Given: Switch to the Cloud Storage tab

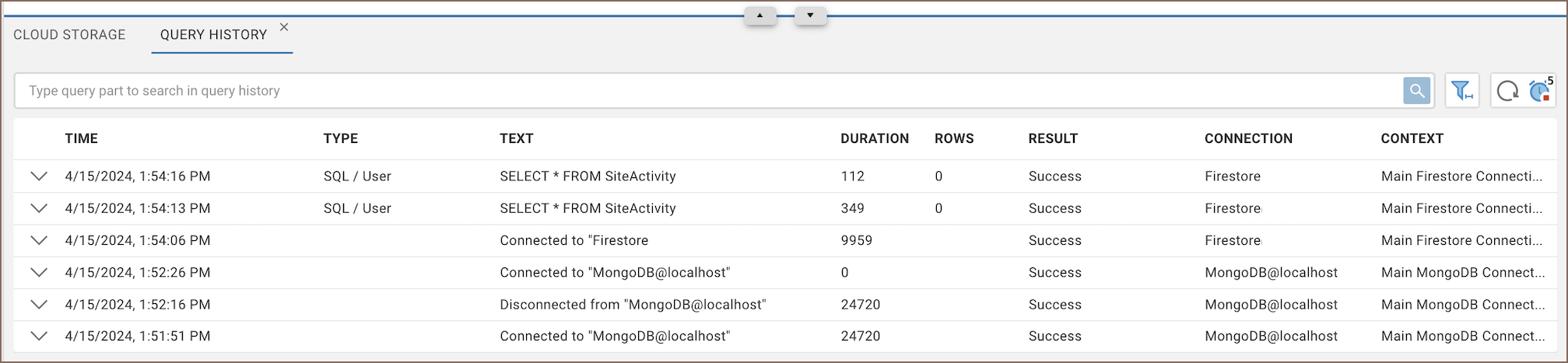Looking at the screenshot, I should click(69, 35).
